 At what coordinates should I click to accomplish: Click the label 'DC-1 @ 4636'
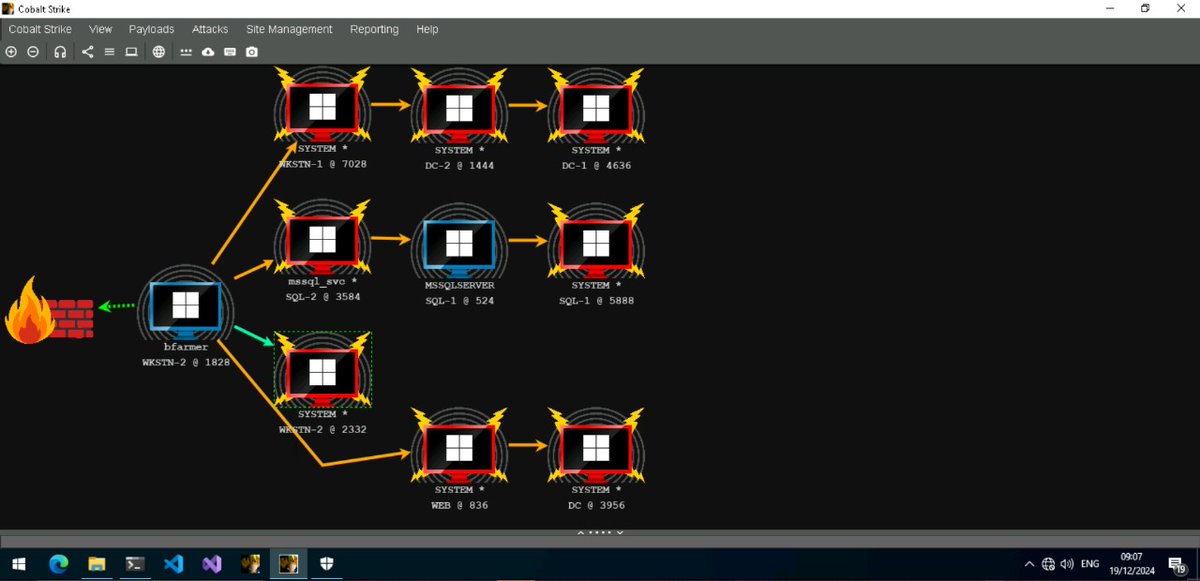(x=596, y=165)
